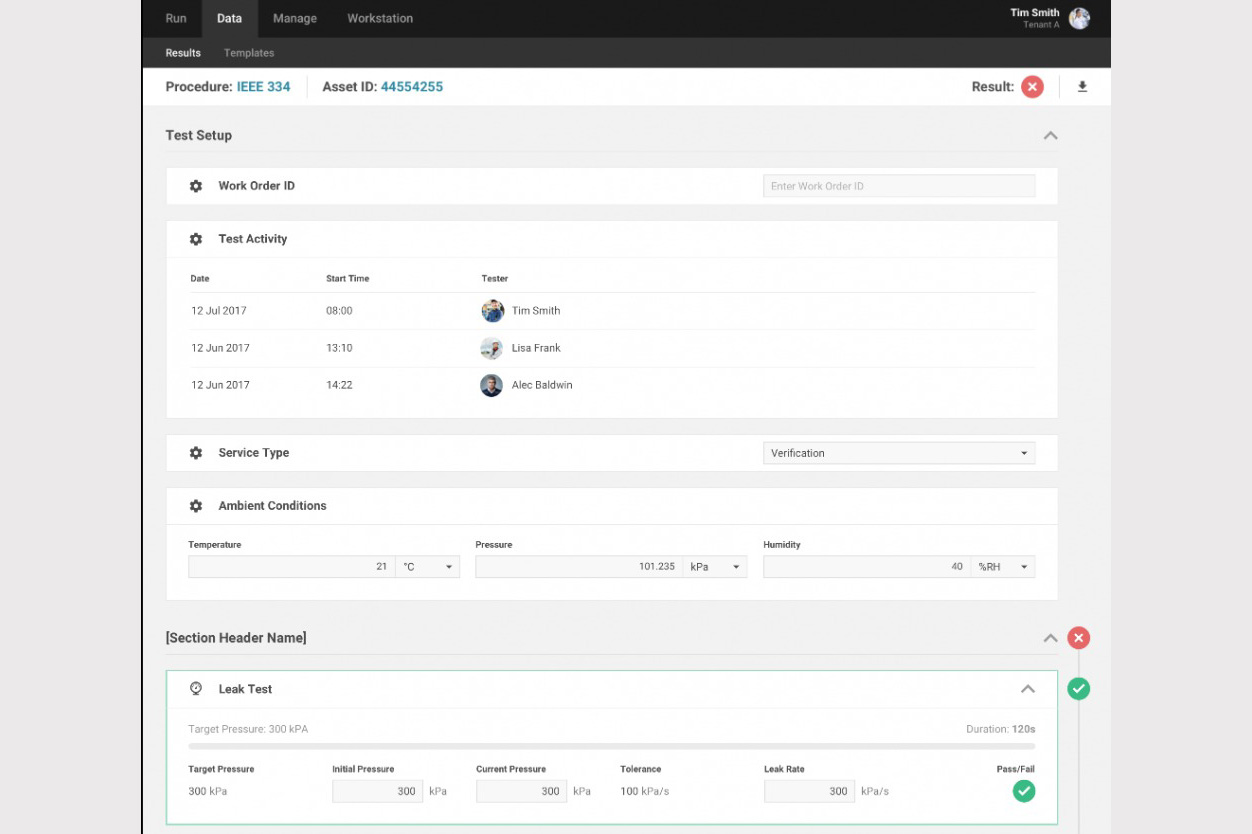Click the green Pass/Fail checkmark in Leak Test
The height and width of the screenshot is (834, 1252).
[x=1023, y=791]
